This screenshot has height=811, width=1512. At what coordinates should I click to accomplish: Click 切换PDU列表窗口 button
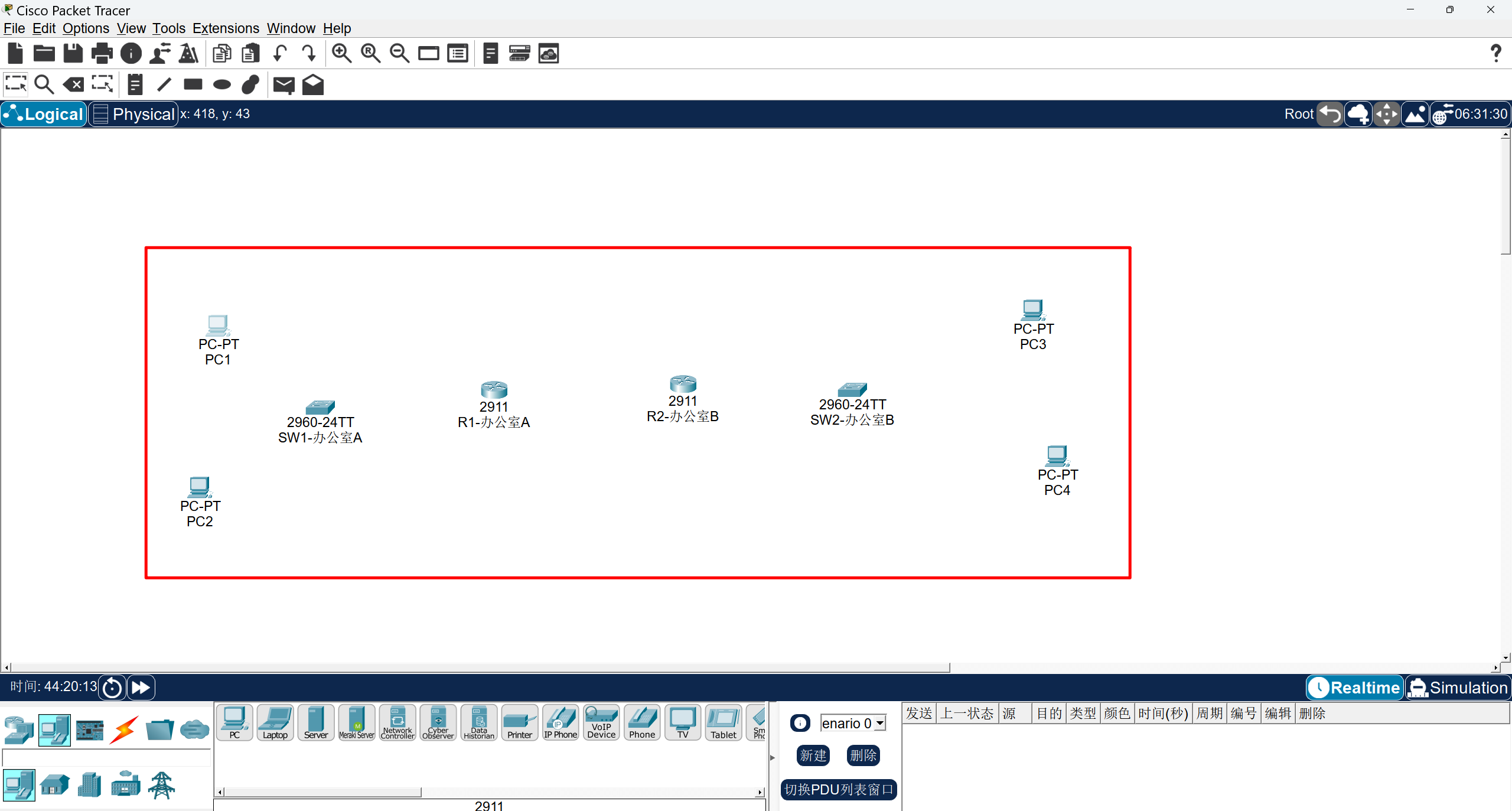tap(839, 790)
